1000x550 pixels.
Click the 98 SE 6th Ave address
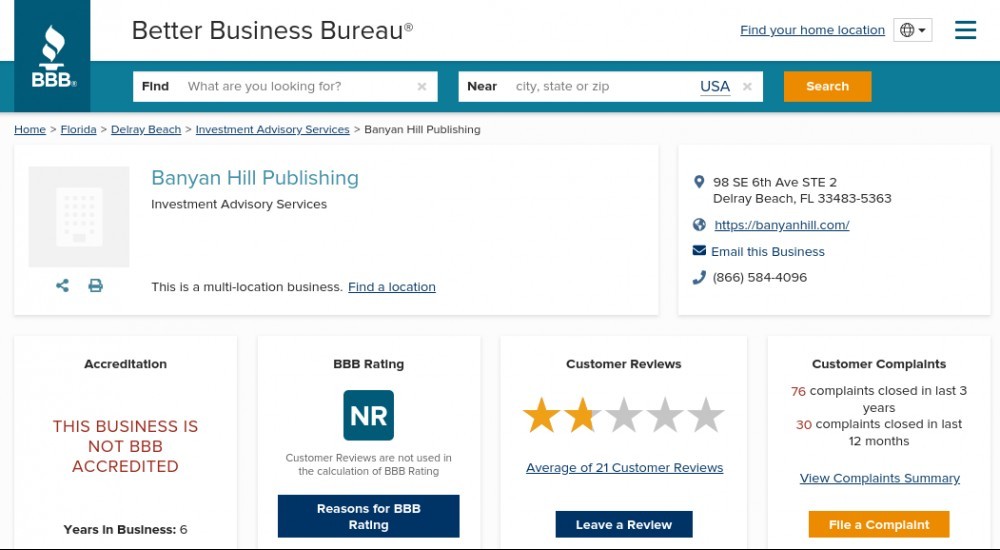click(x=802, y=190)
